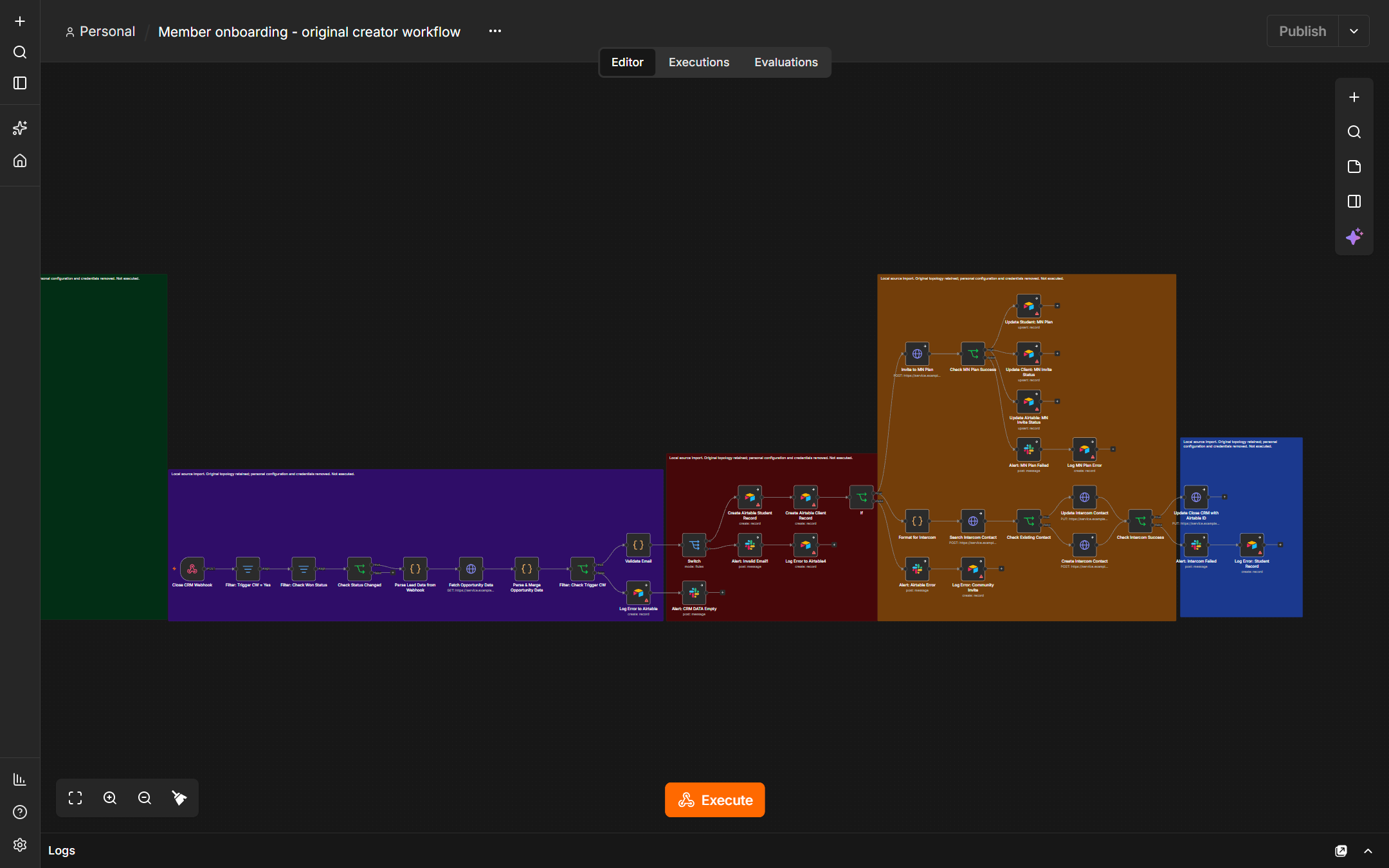The height and width of the screenshot is (868, 1389).
Task: Zoom out on the canvas
Action: tap(145, 798)
